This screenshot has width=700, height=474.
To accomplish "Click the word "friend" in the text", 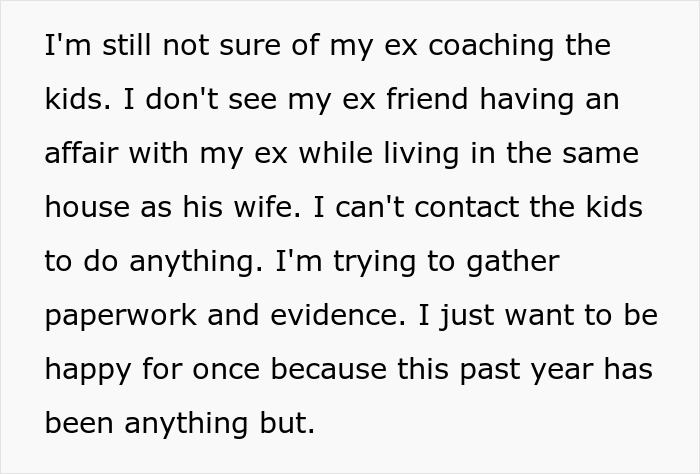I will [376, 100].
